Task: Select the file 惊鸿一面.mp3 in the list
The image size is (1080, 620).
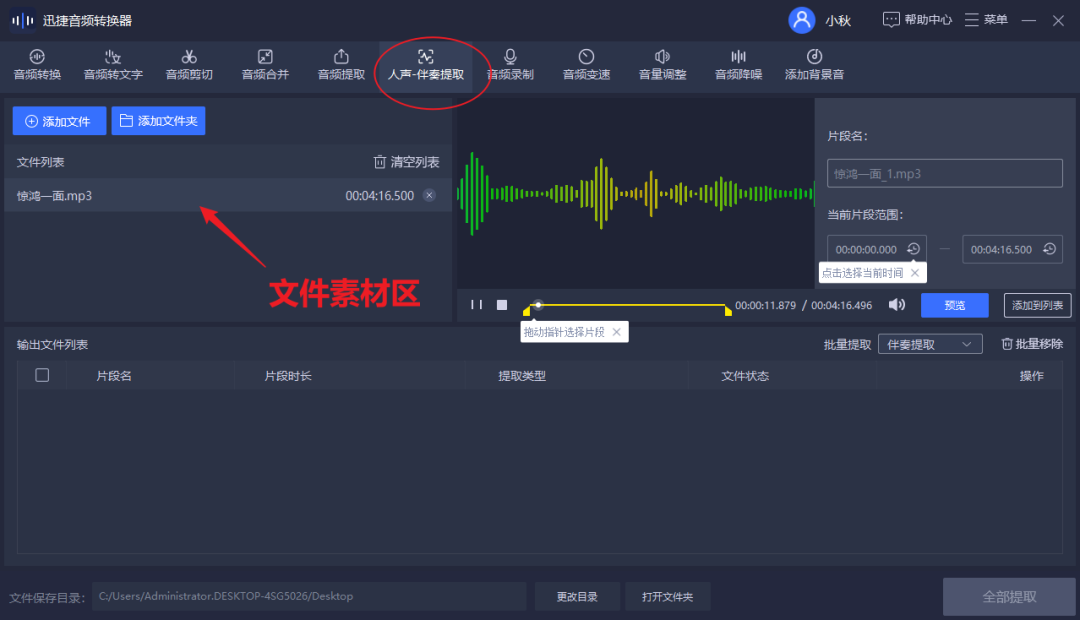Action: [228, 196]
